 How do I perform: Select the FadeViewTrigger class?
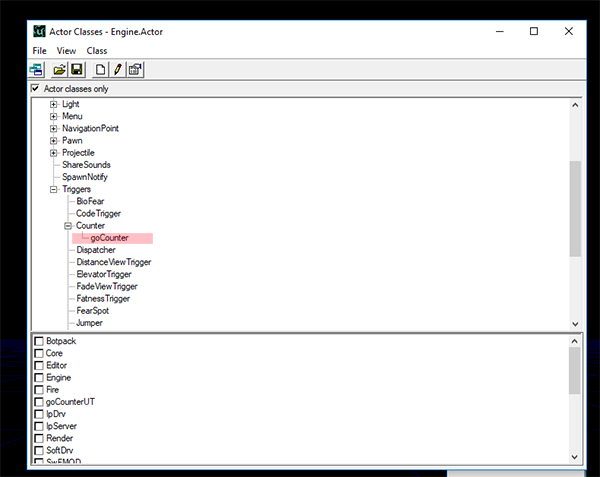107,287
